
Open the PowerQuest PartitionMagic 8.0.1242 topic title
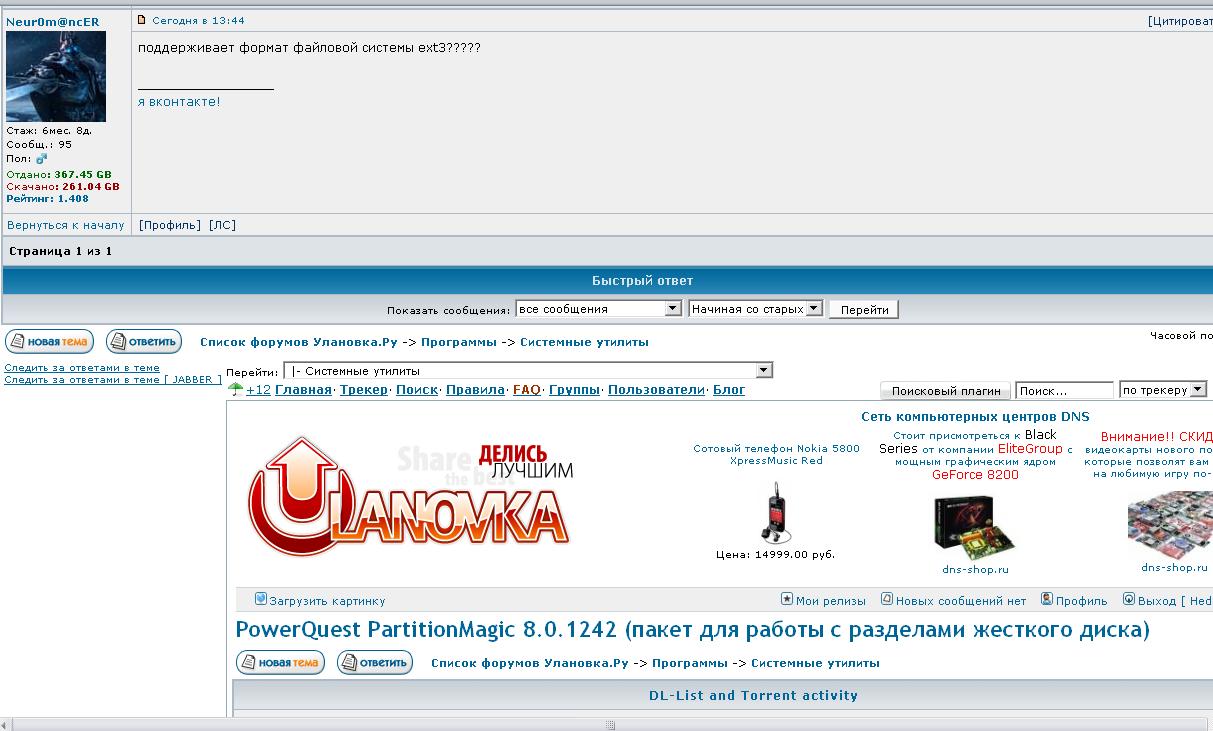693,630
